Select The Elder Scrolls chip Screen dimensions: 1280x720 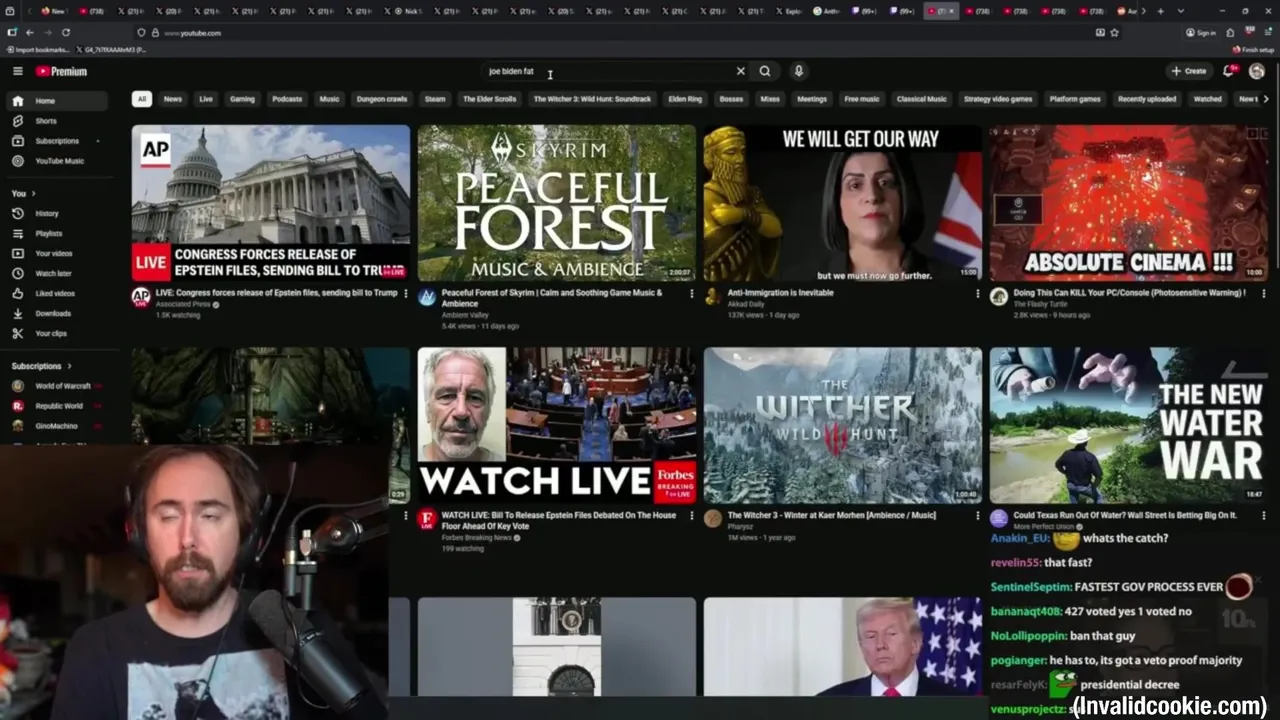point(490,99)
